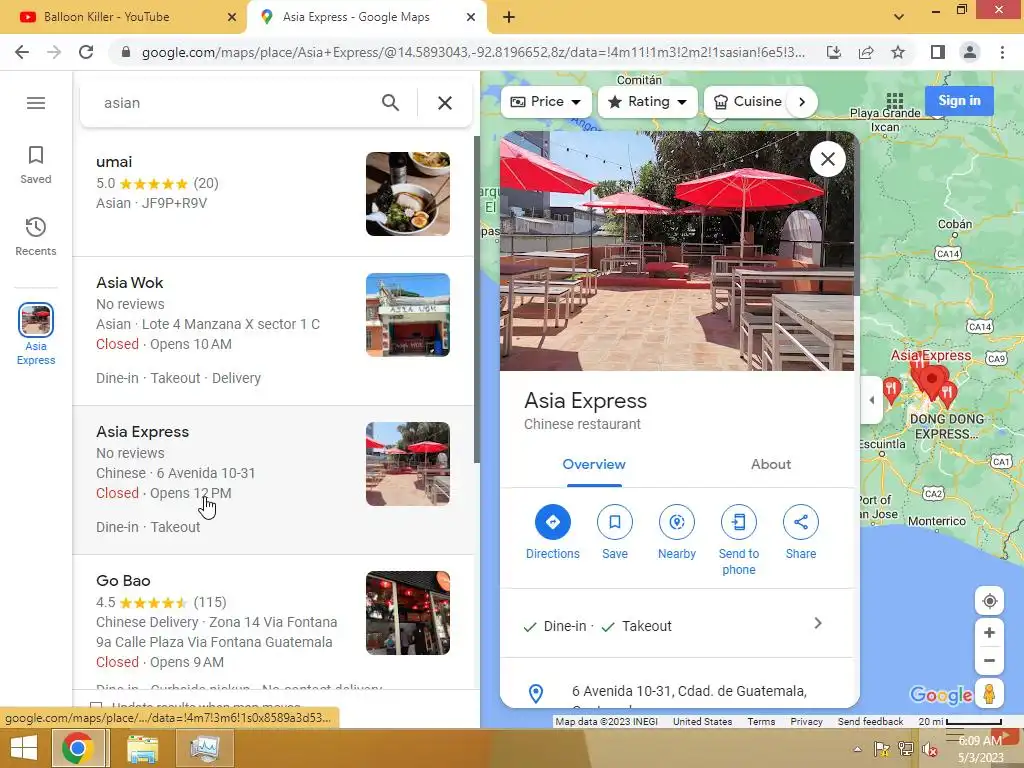Open the Rating filter dropdown
This screenshot has width=1024, height=768.
tap(648, 102)
